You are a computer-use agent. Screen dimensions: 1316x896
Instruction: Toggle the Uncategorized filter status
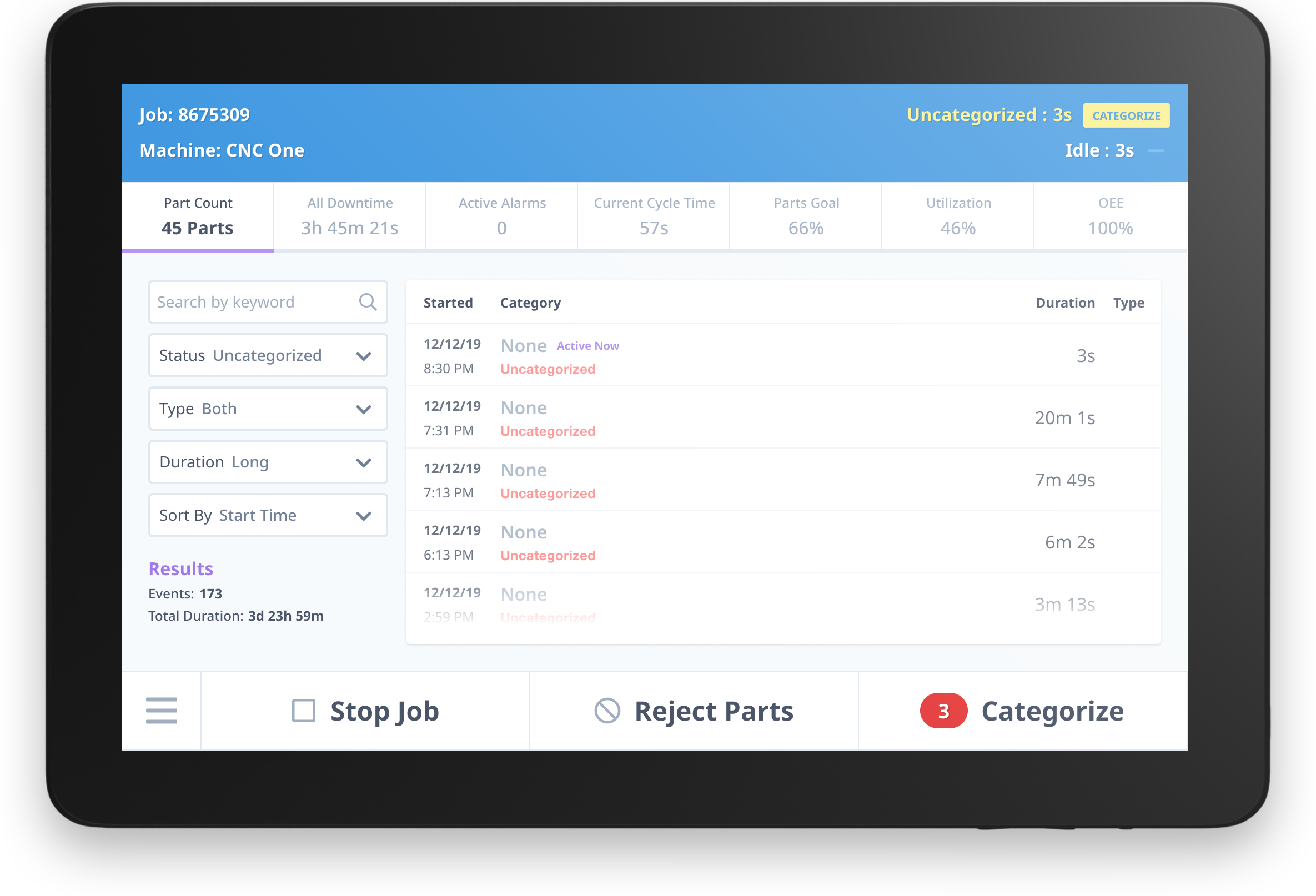pos(266,354)
